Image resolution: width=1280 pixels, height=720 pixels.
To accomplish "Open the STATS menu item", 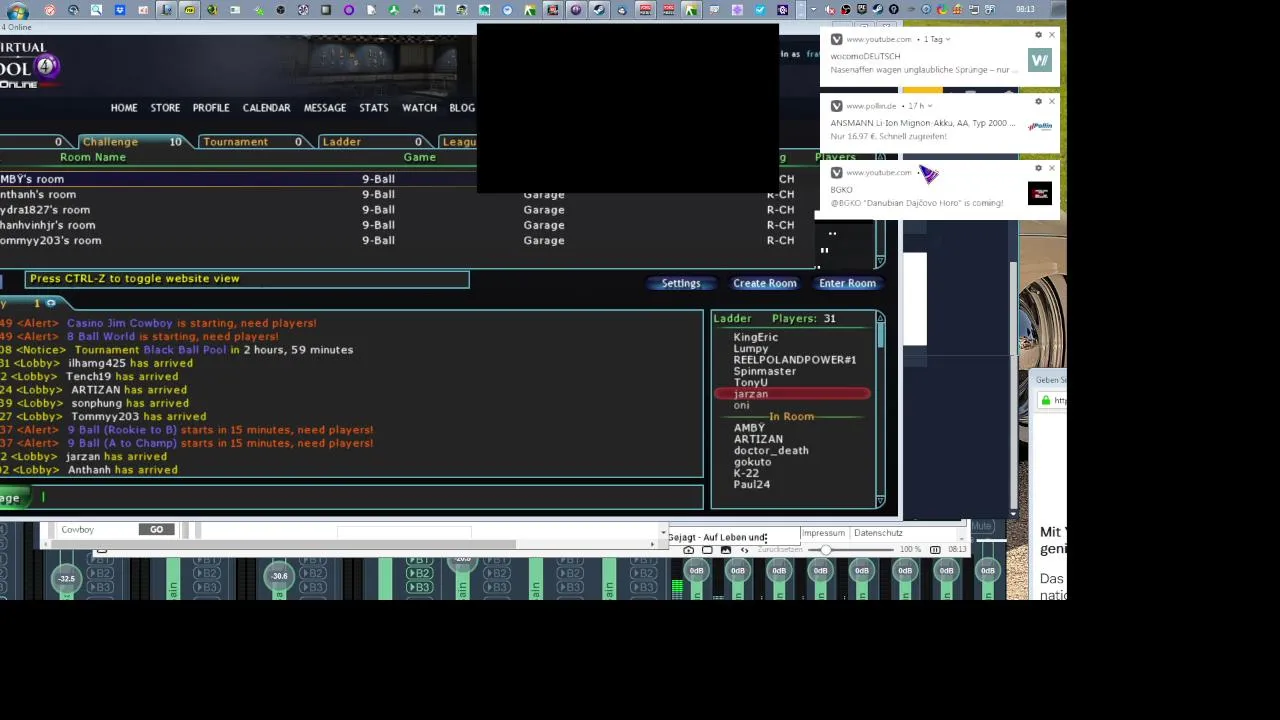I will 374,108.
